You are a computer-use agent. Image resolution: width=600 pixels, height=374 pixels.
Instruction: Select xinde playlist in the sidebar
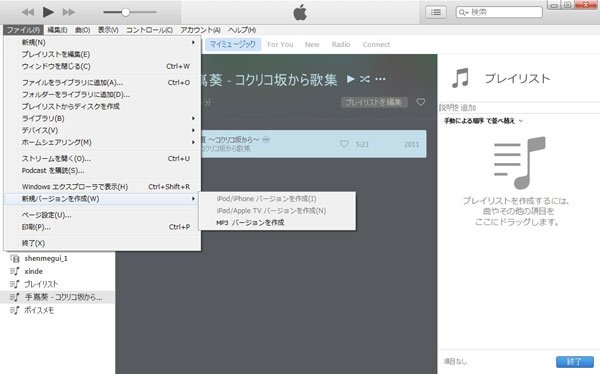pyautogui.click(x=33, y=271)
